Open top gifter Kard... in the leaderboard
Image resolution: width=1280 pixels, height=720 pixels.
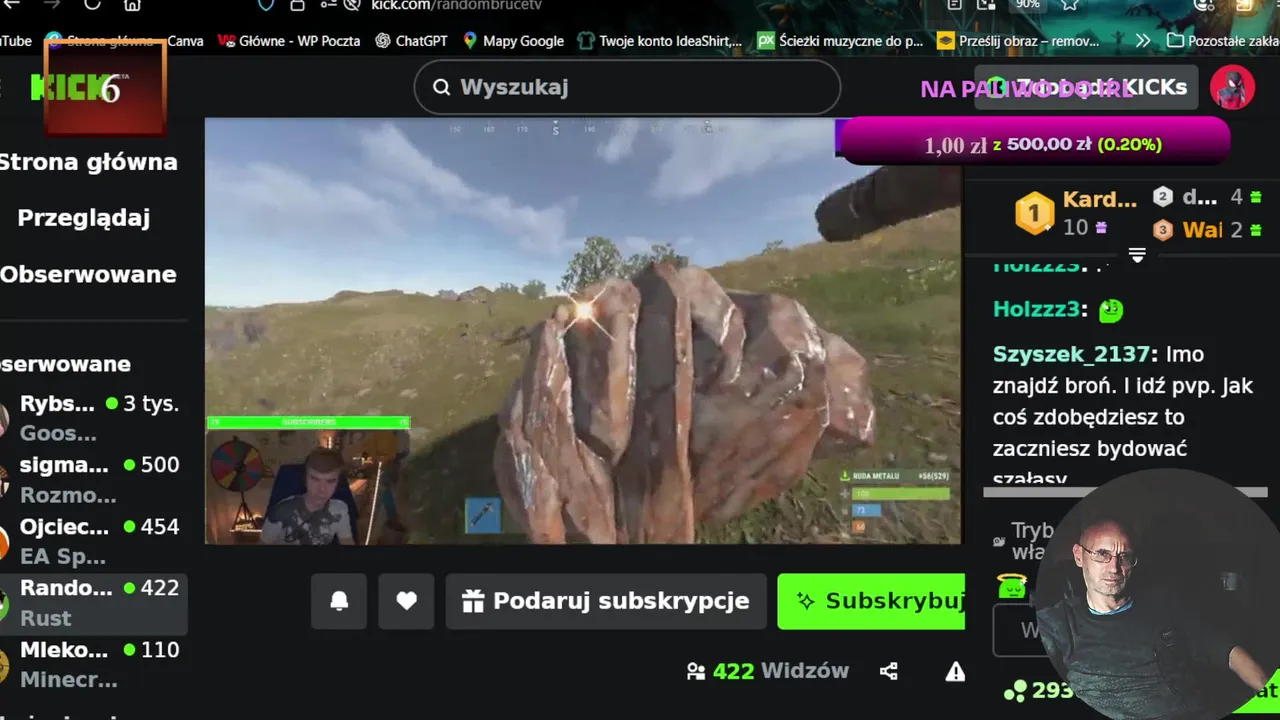coord(1076,212)
